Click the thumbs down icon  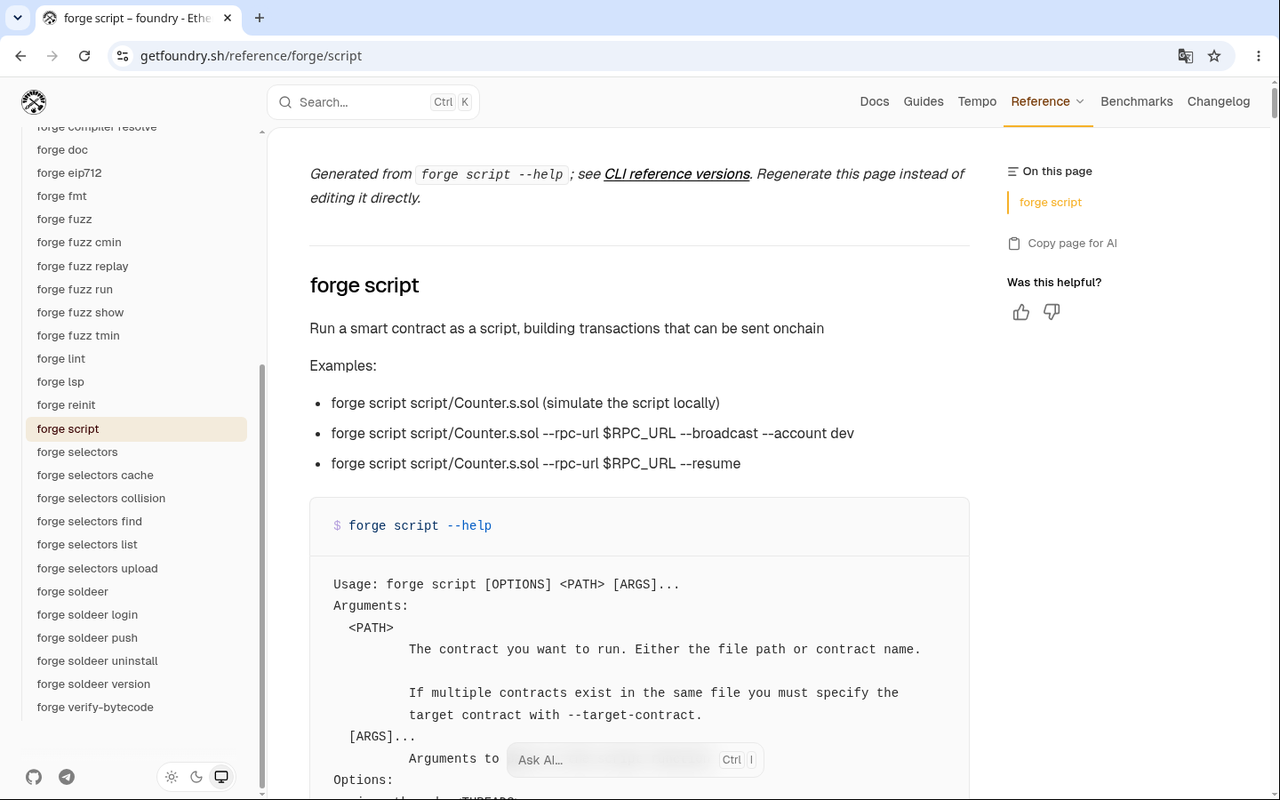(1052, 313)
